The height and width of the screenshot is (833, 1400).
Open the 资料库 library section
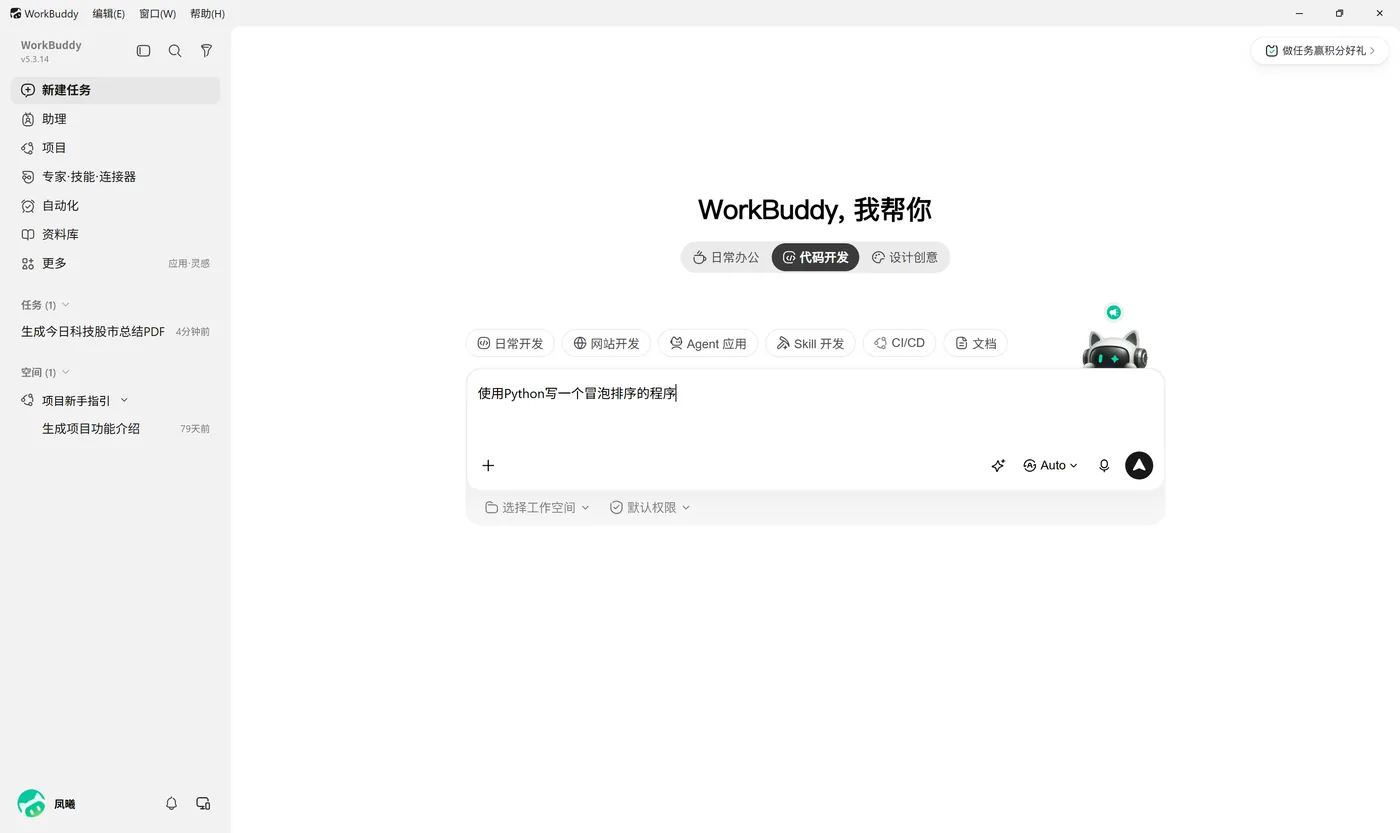[115, 235]
